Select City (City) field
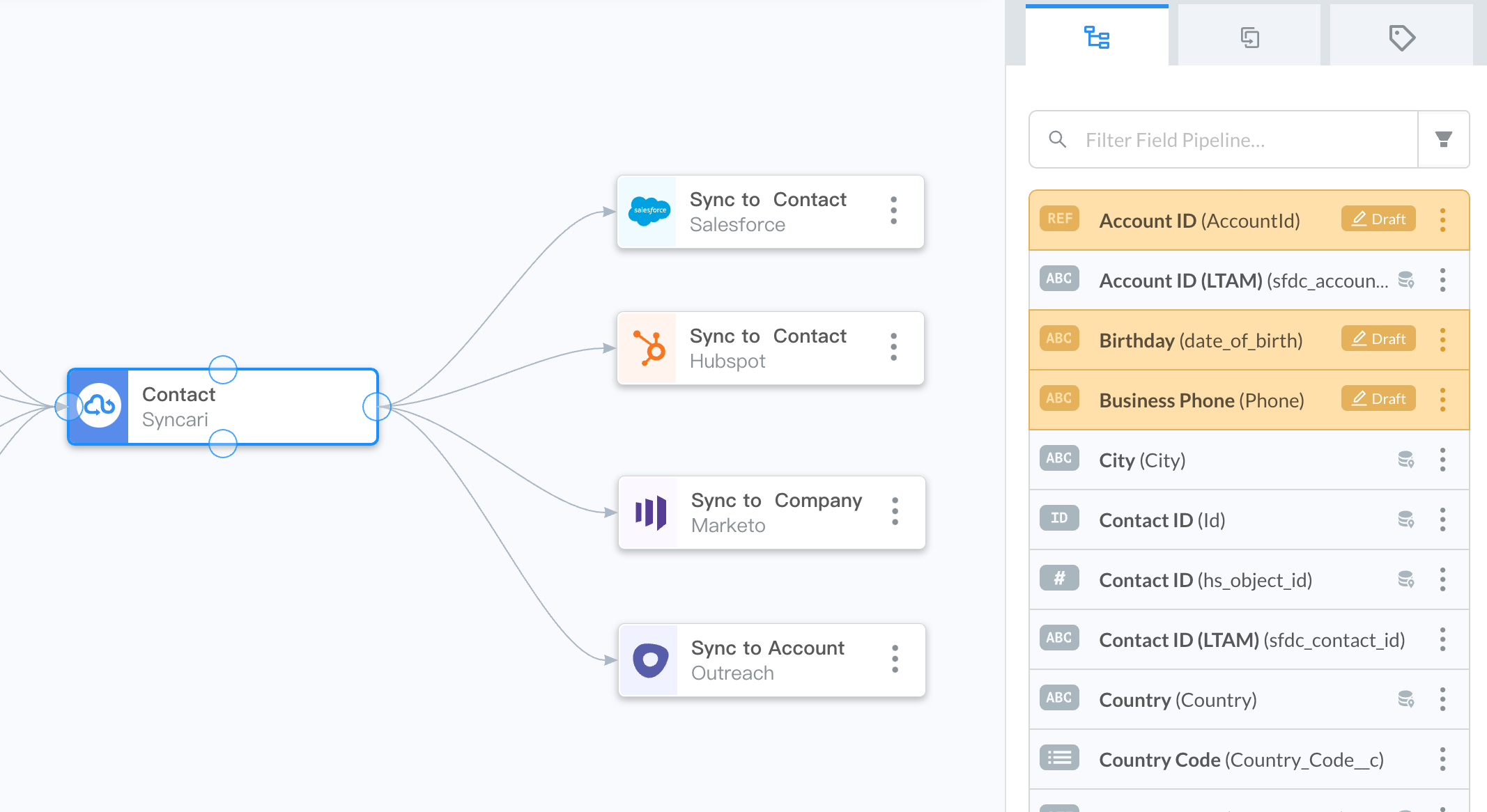The image size is (1487, 812). point(1249,460)
